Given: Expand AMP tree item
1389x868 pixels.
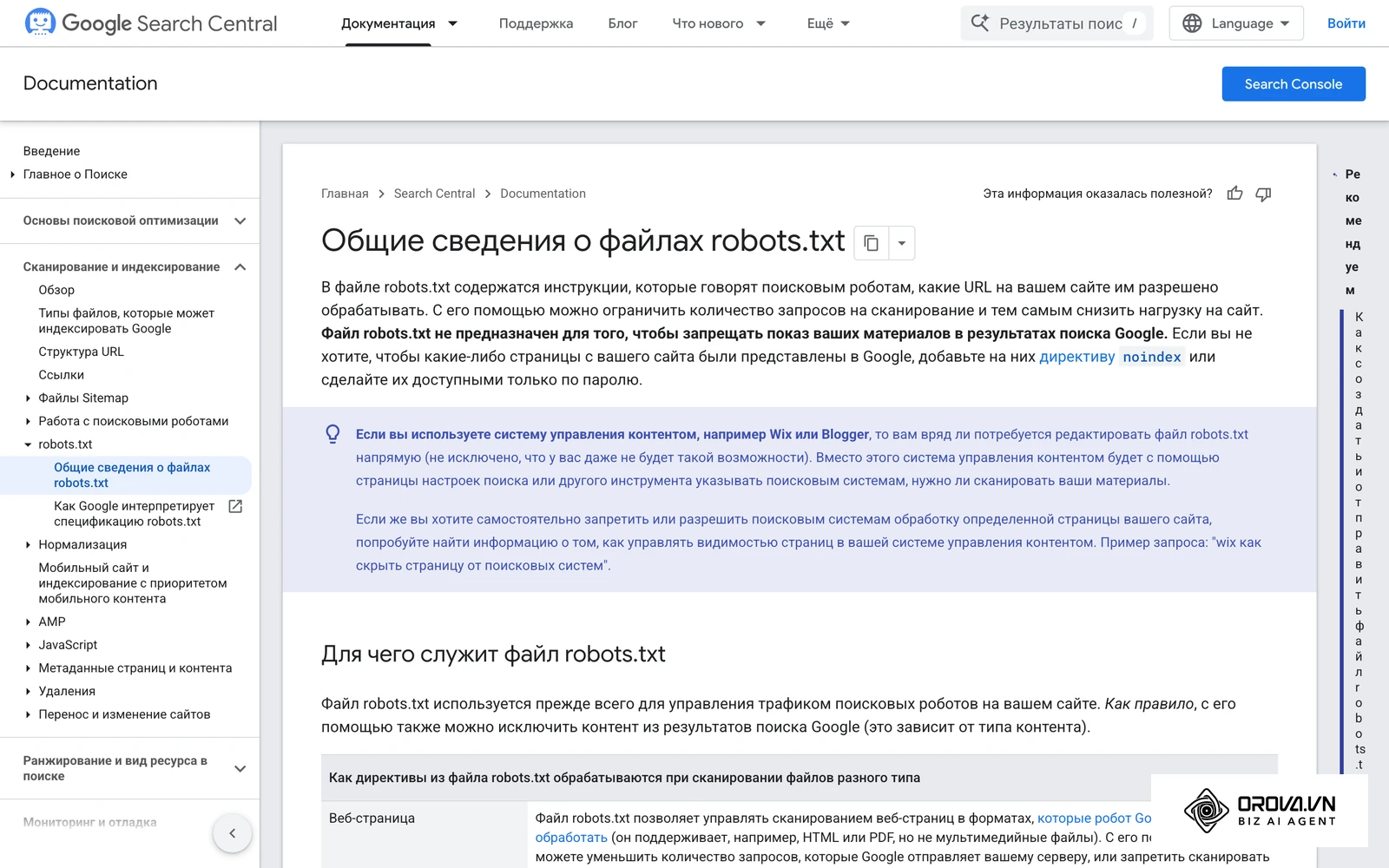Looking at the screenshot, I should pos(28,622).
